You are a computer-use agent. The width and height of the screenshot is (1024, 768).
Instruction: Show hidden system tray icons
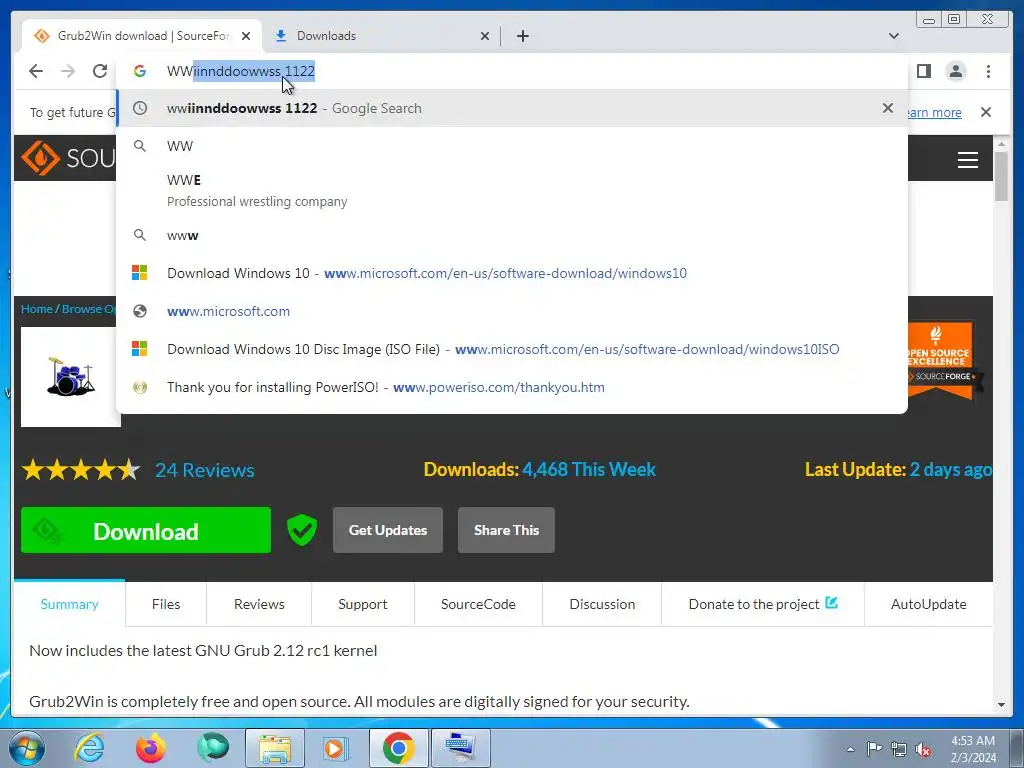[850, 749]
